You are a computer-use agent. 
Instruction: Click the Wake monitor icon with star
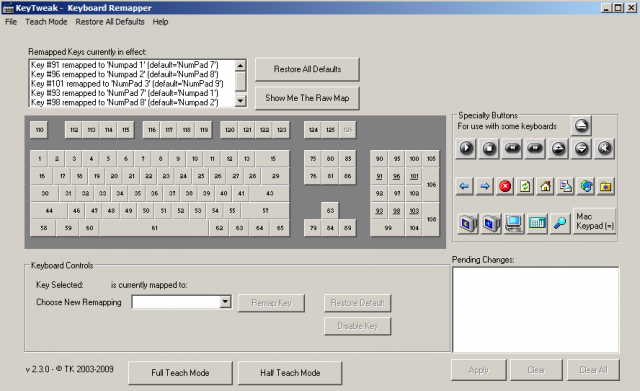click(x=491, y=223)
